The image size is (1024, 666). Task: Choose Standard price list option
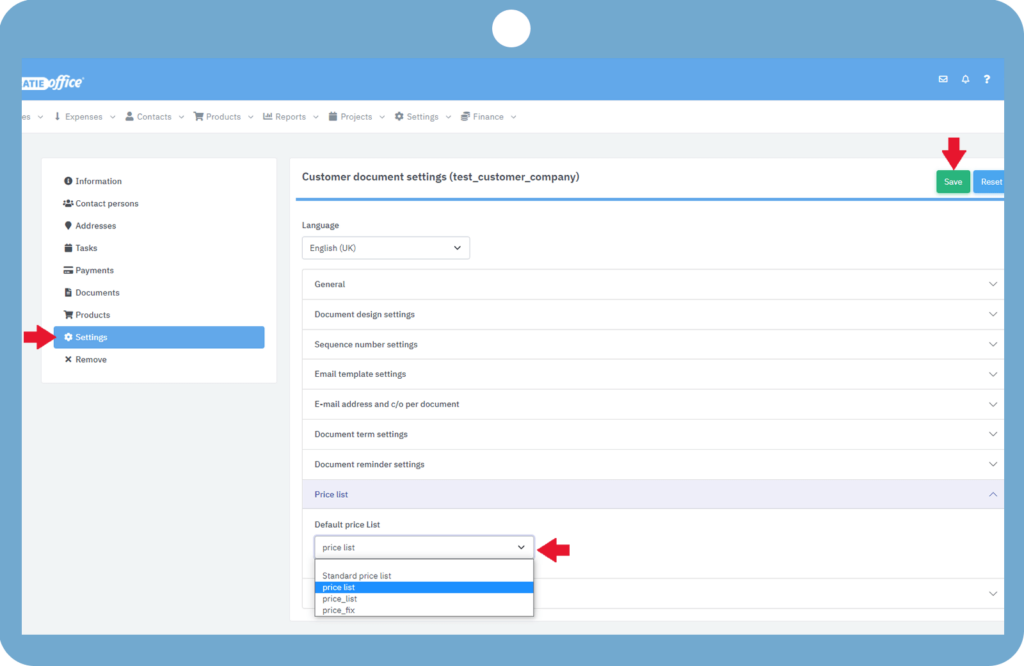[x=424, y=576]
